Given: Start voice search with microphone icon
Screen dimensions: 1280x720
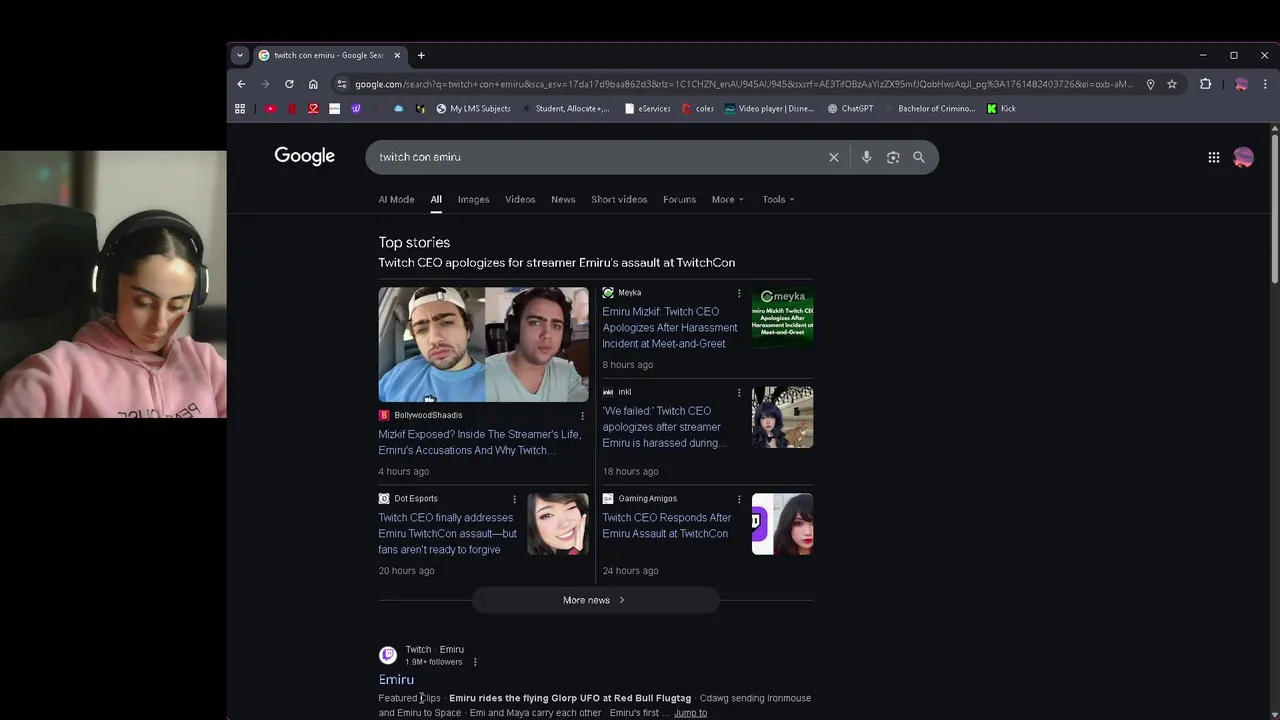Looking at the screenshot, I should click(866, 157).
